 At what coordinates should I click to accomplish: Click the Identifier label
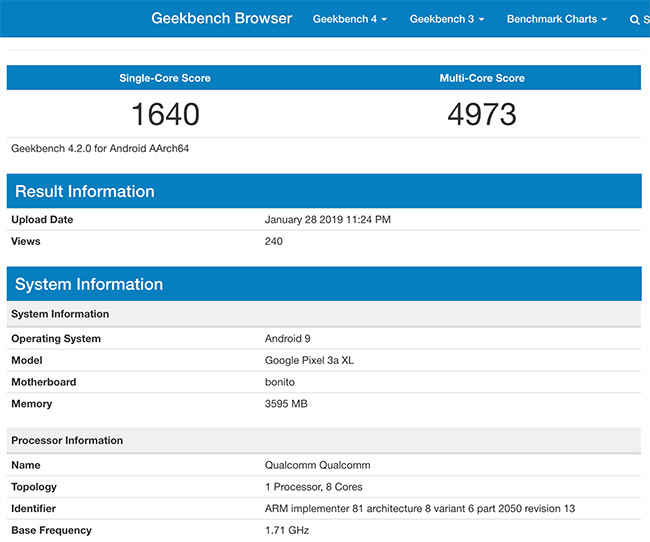34,508
